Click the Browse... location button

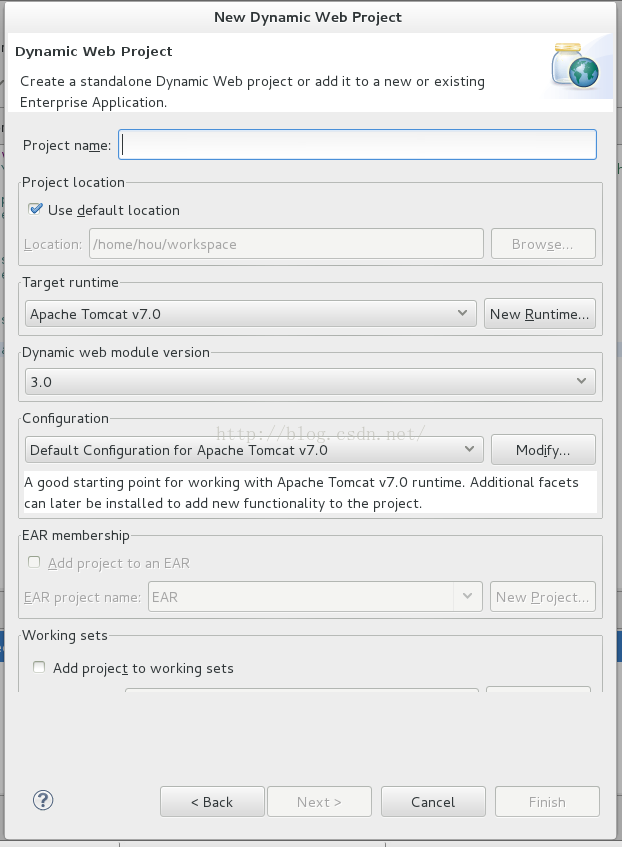[543, 244]
